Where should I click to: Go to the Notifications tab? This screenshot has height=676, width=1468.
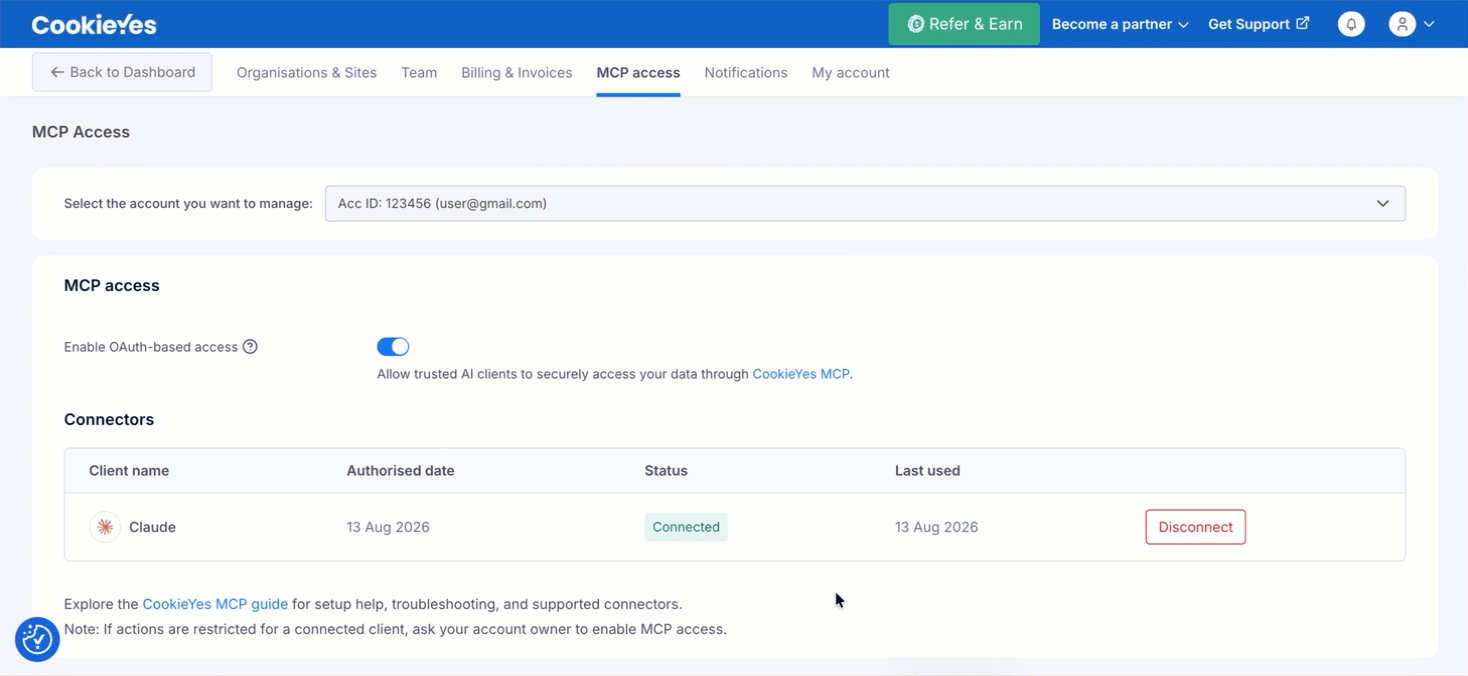[746, 72]
